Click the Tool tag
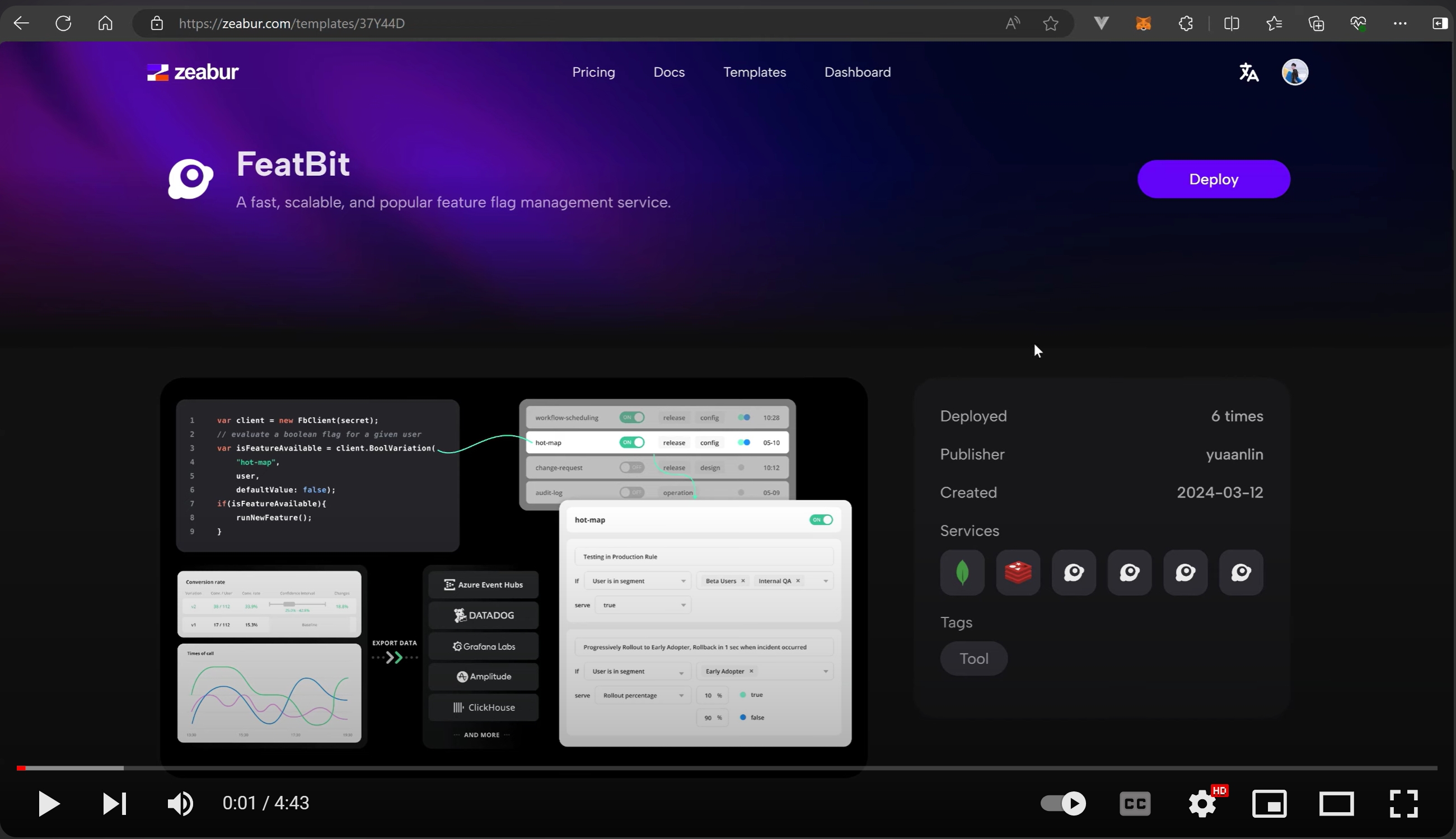This screenshot has height=839, width=1456. pos(973,658)
